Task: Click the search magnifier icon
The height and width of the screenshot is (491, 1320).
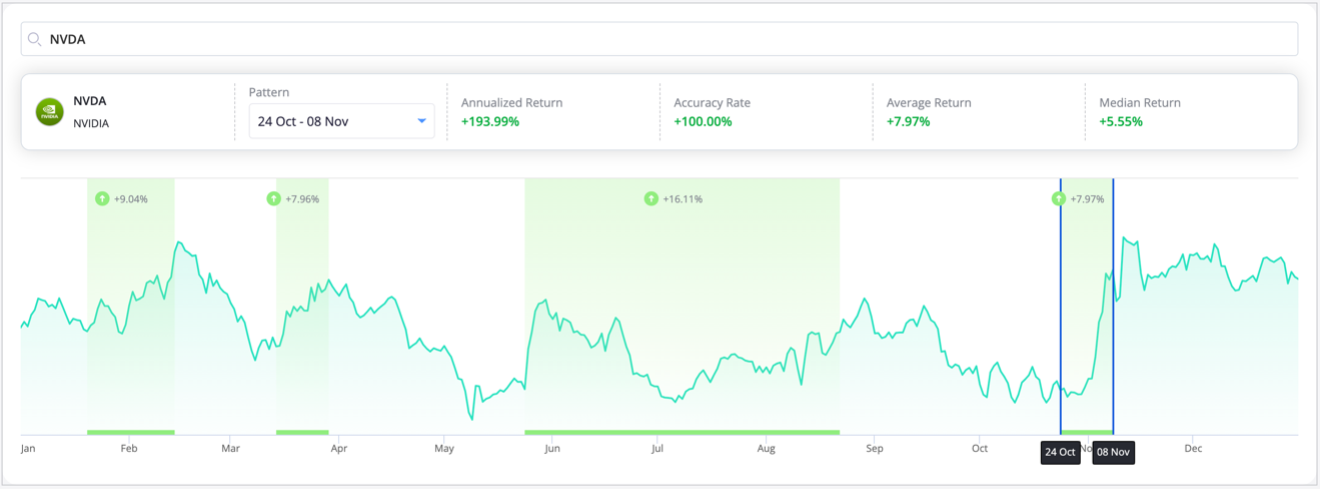Action: point(35,39)
